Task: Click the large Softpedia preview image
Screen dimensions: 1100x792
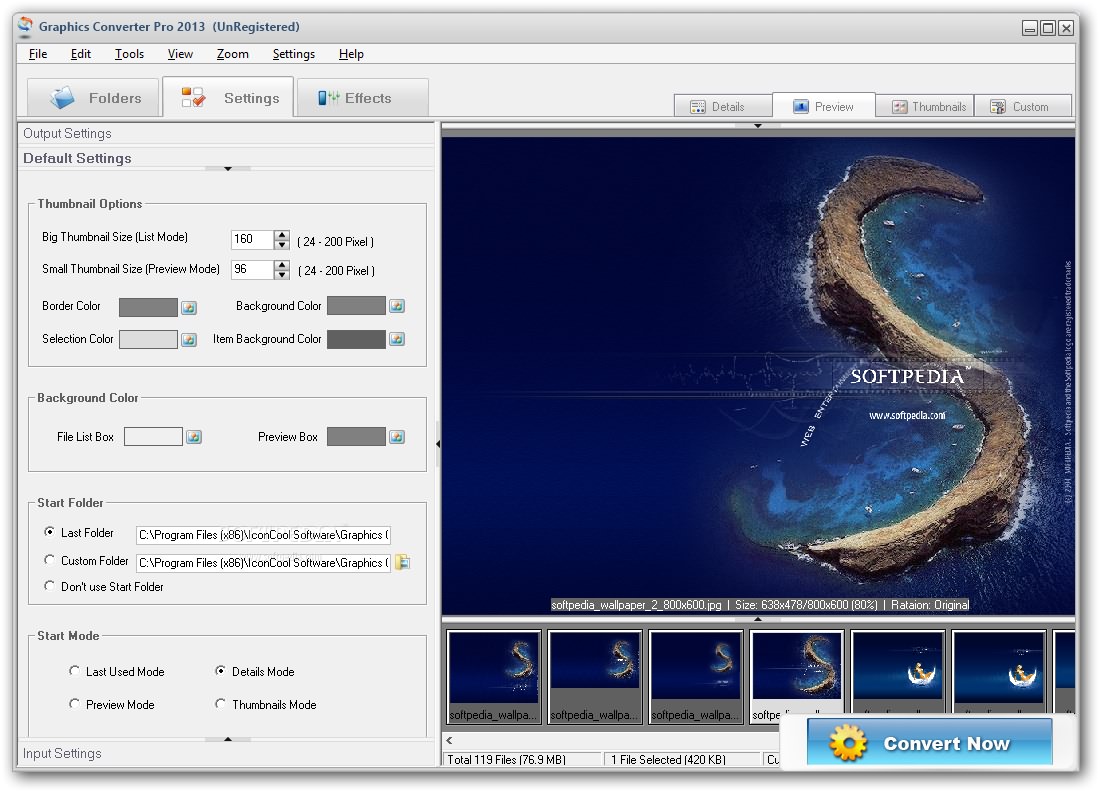Action: pyautogui.click(x=758, y=375)
